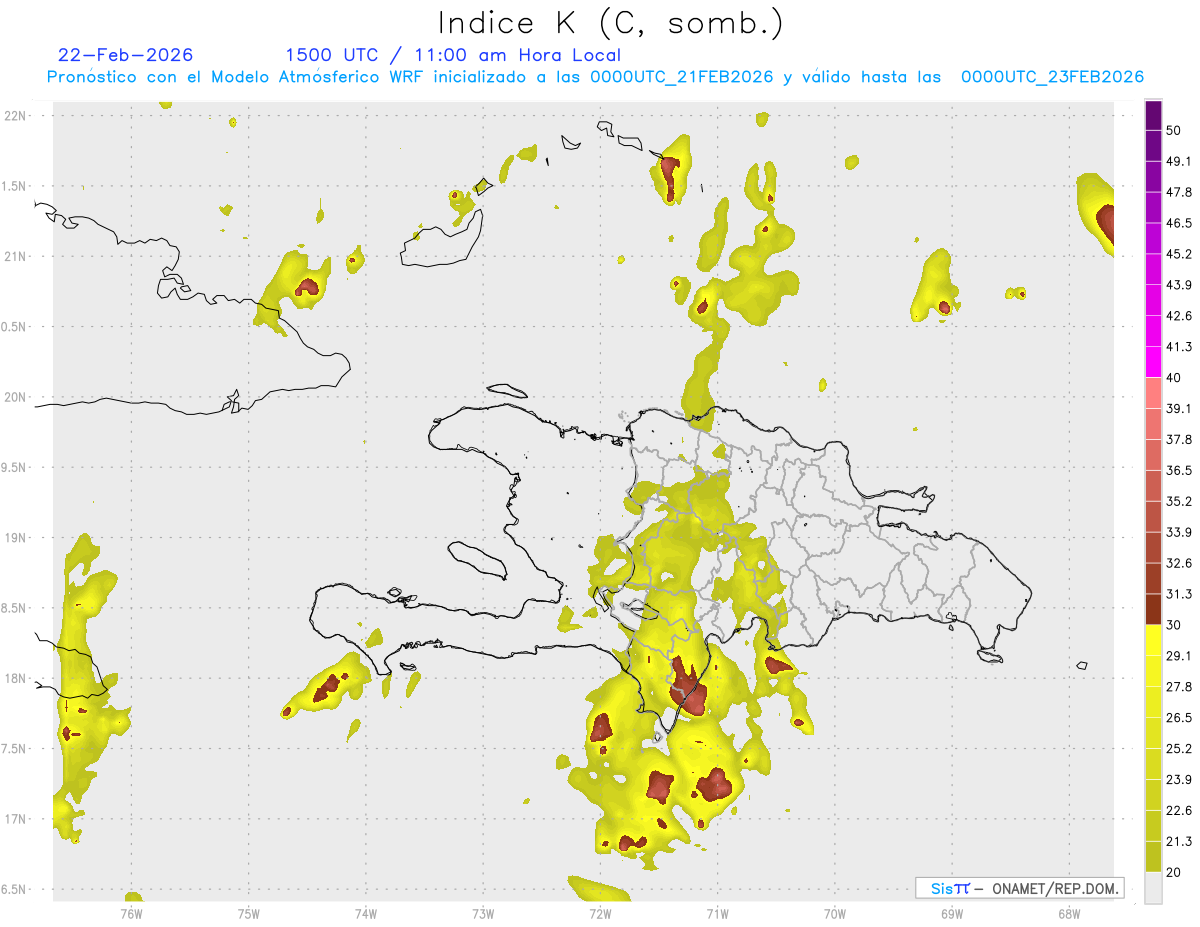Viewport: 1200px width, 927px height.
Task: Click the "35.2" colorbar value
Action: [1179, 501]
